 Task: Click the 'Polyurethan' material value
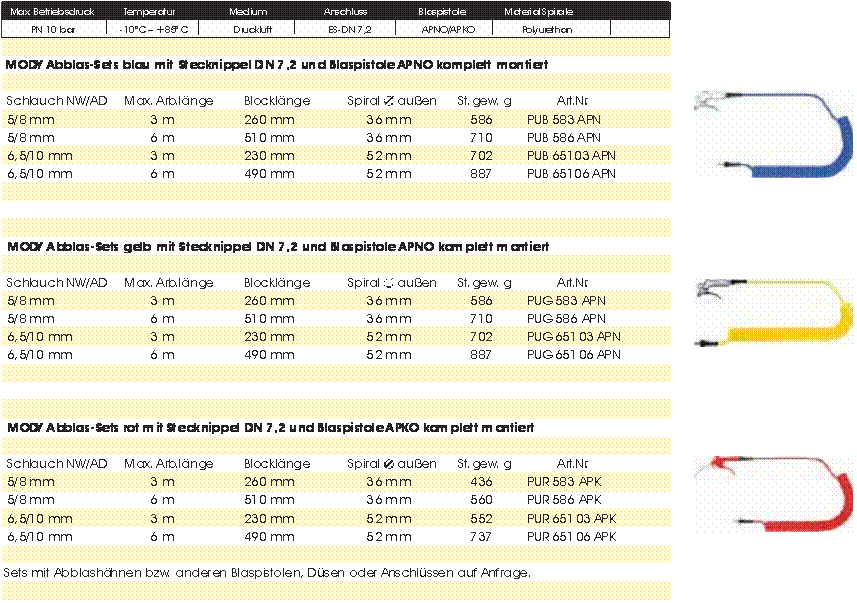tap(547, 30)
